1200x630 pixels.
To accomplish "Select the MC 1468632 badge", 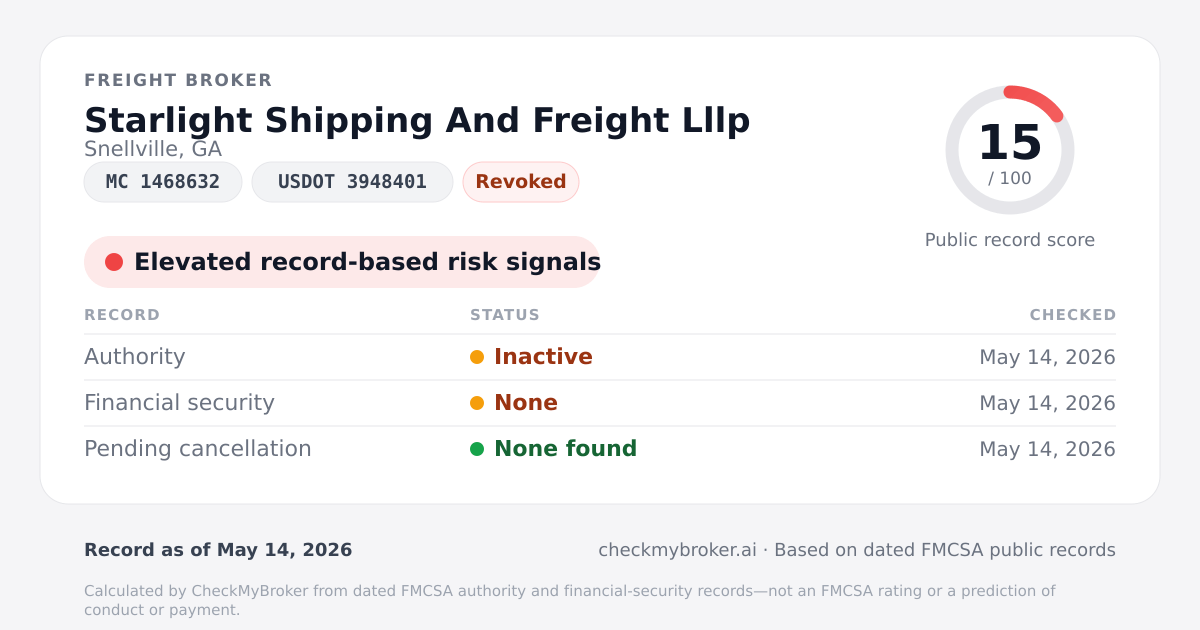I will [x=163, y=182].
